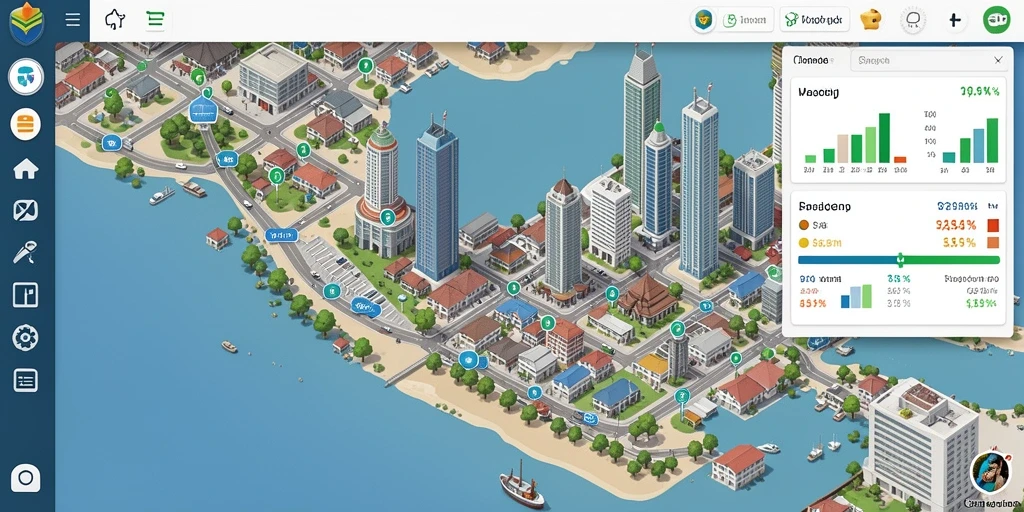Image resolution: width=1024 pixels, height=512 pixels.
Task: Click the app logo in the top-left corner
Action: pyautogui.click(x=27, y=22)
